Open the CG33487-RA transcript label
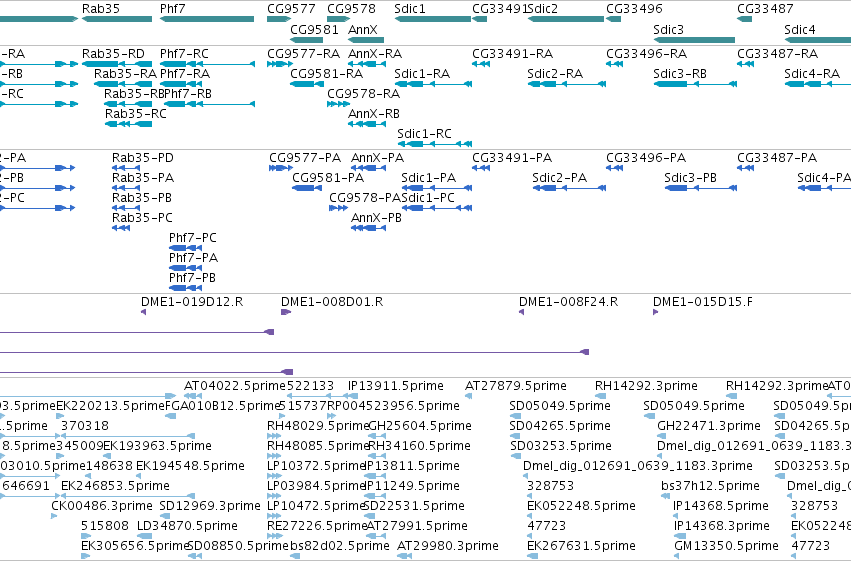This screenshot has height=561, width=851. tap(778, 54)
